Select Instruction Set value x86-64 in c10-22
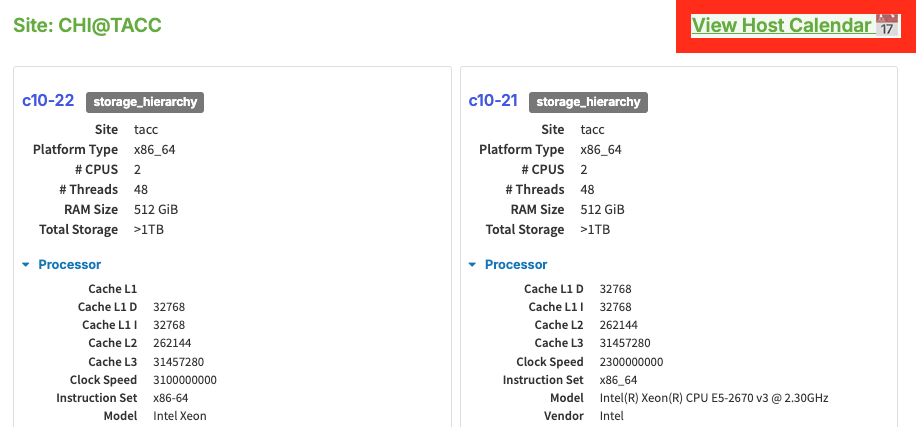This screenshot has width=920, height=427. click(171, 398)
